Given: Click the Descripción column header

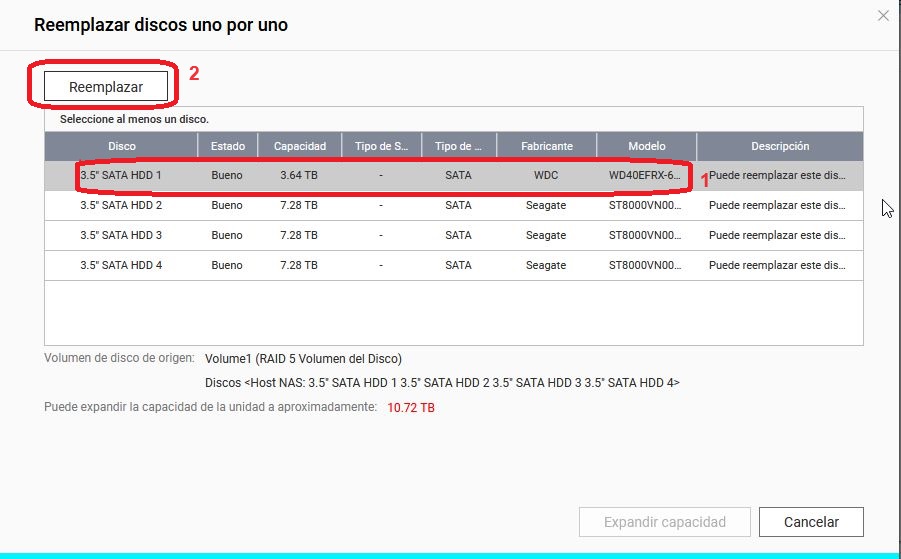Looking at the screenshot, I should [779, 146].
